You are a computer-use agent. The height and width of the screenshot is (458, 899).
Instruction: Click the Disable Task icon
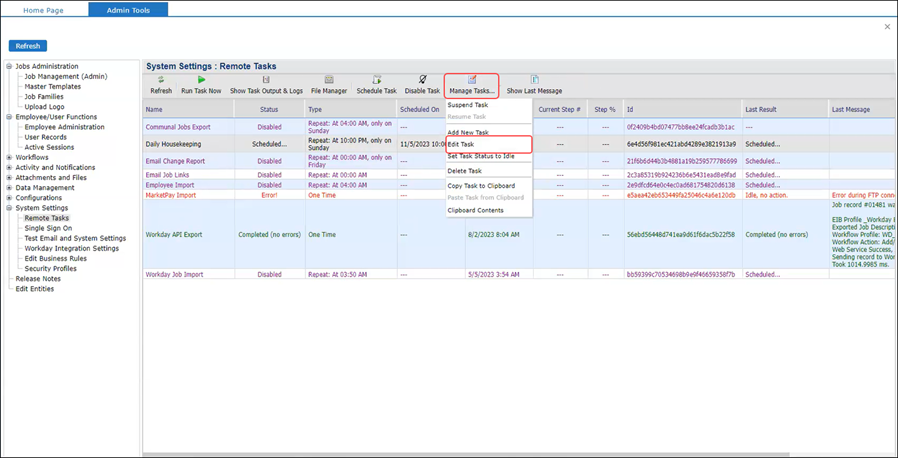(x=422, y=80)
